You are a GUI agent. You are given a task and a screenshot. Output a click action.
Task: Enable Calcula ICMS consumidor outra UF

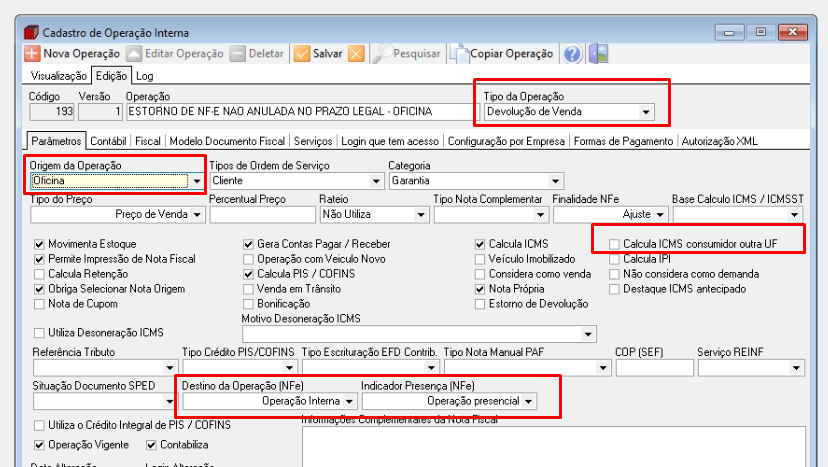coord(614,244)
